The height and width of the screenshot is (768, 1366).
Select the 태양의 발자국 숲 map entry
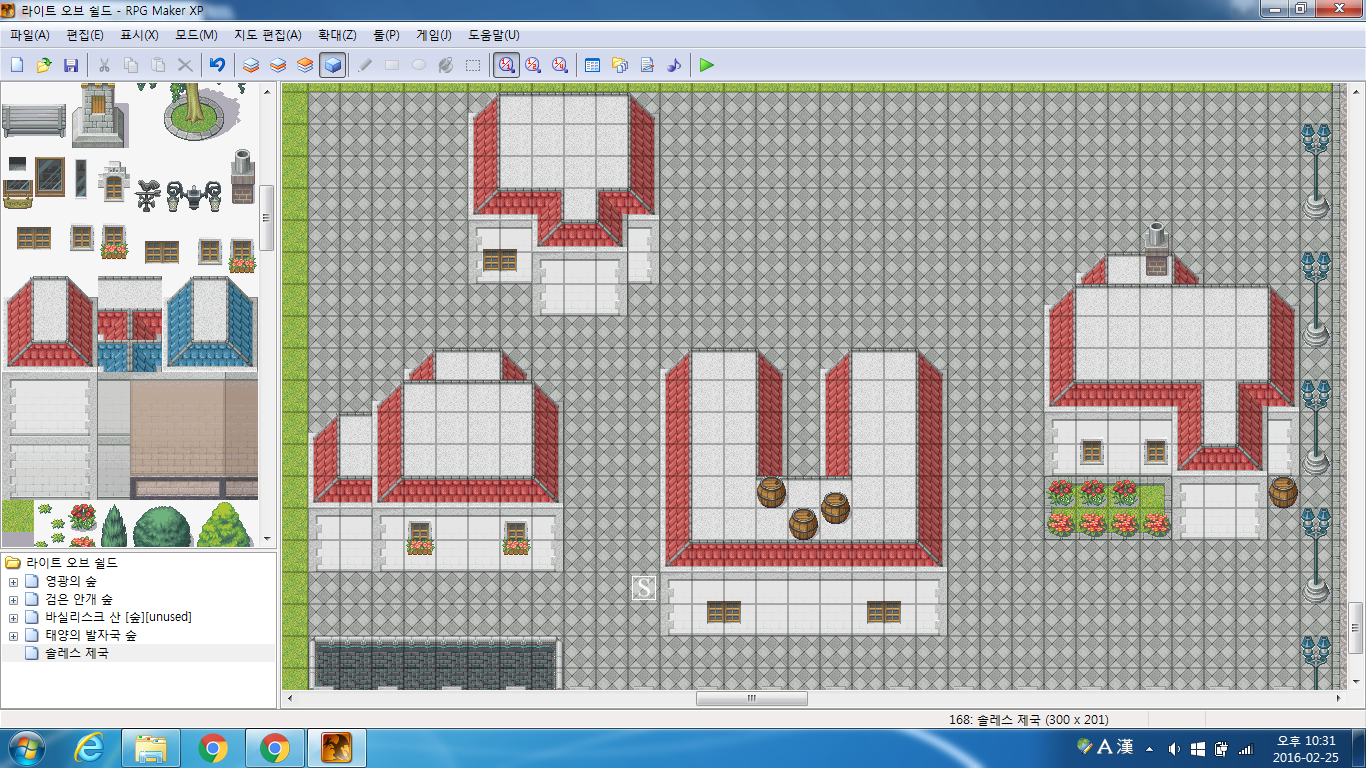pyautogui.click(x=91, y=635)
